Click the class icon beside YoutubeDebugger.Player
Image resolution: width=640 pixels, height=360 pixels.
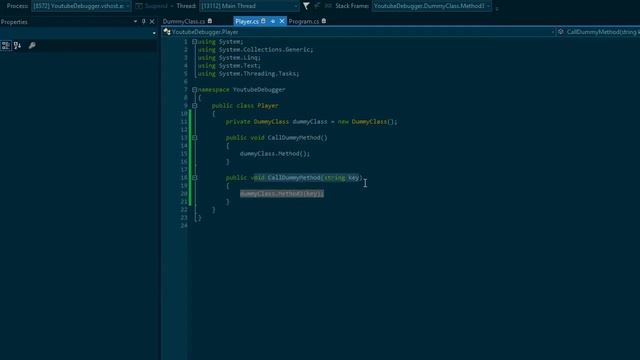point(167,32)
